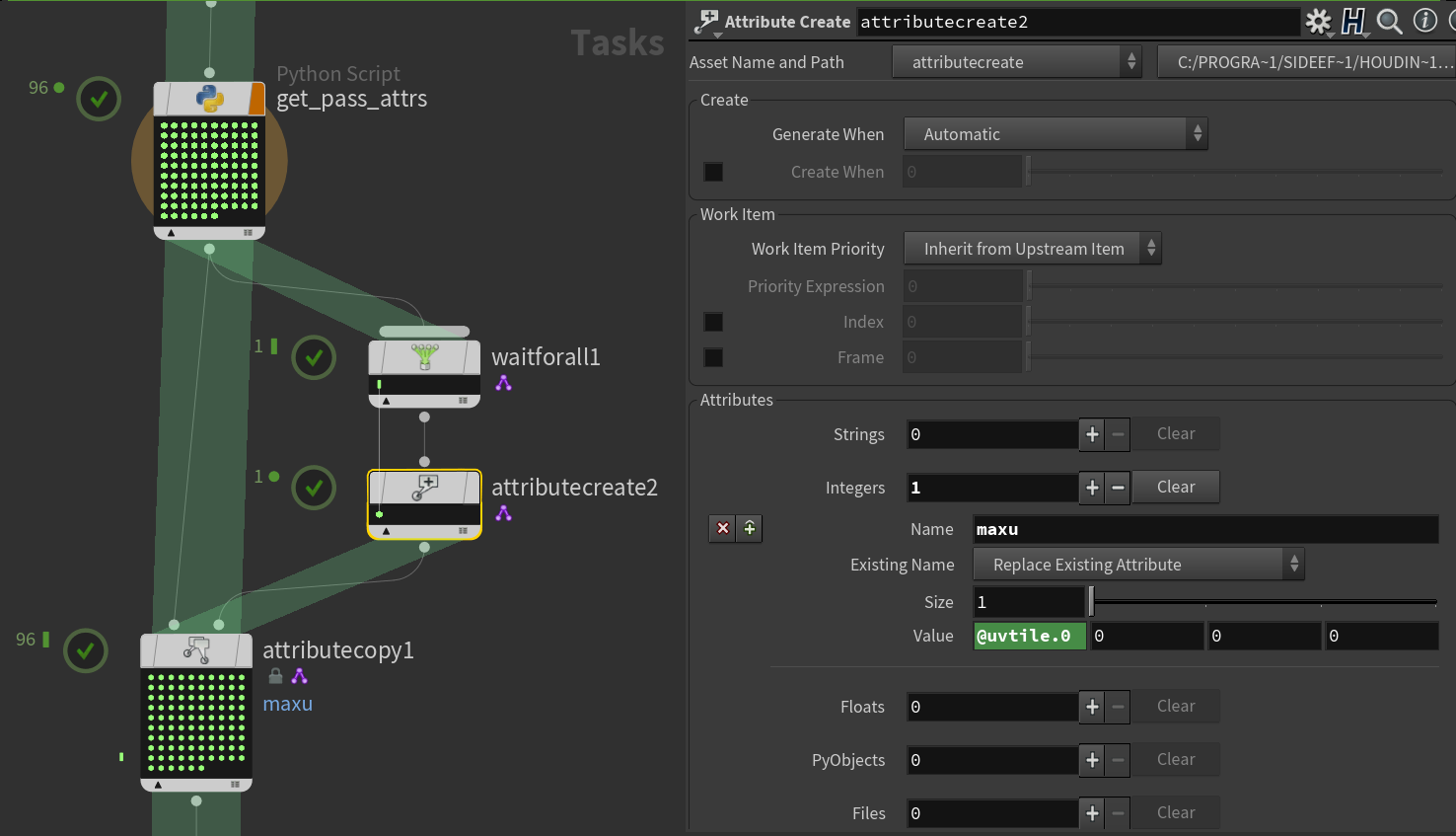Enable the Frame checkbox
Screen dimensions: 1456x836
[x=713, y=357]
